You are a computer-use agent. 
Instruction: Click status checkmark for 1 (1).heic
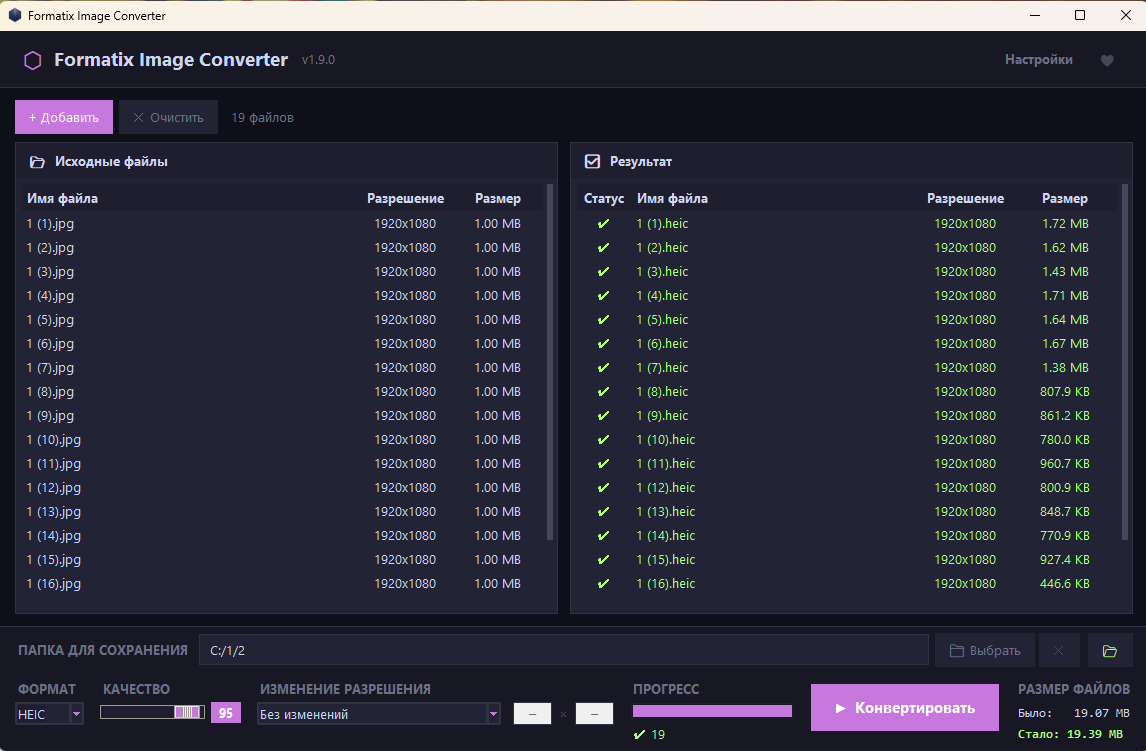[x=604, y=224]
